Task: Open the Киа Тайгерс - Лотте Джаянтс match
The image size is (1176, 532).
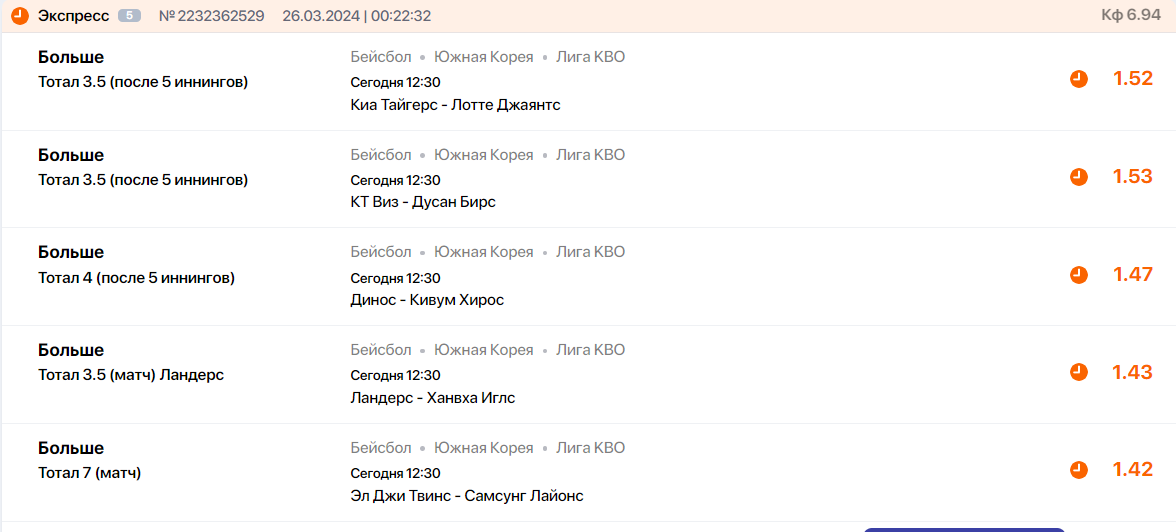Action: point(455,105)
